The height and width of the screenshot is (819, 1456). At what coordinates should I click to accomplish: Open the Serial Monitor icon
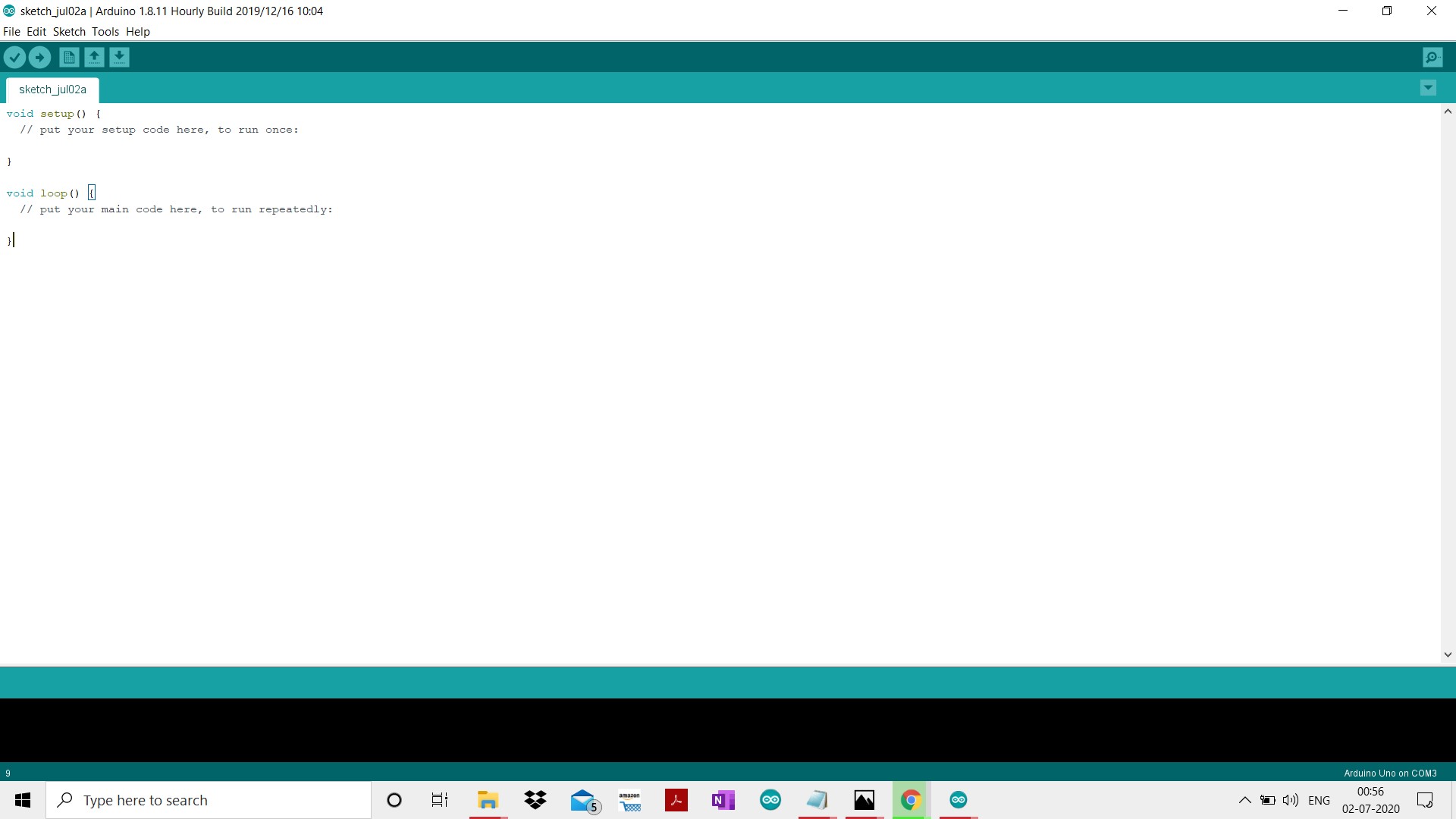(x=1432, y=57)
